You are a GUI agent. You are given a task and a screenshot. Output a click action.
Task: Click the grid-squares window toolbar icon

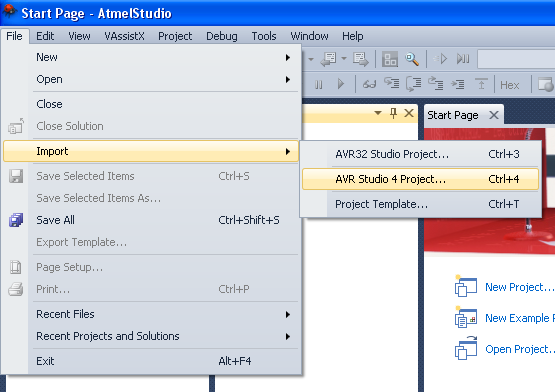[390, 59]
